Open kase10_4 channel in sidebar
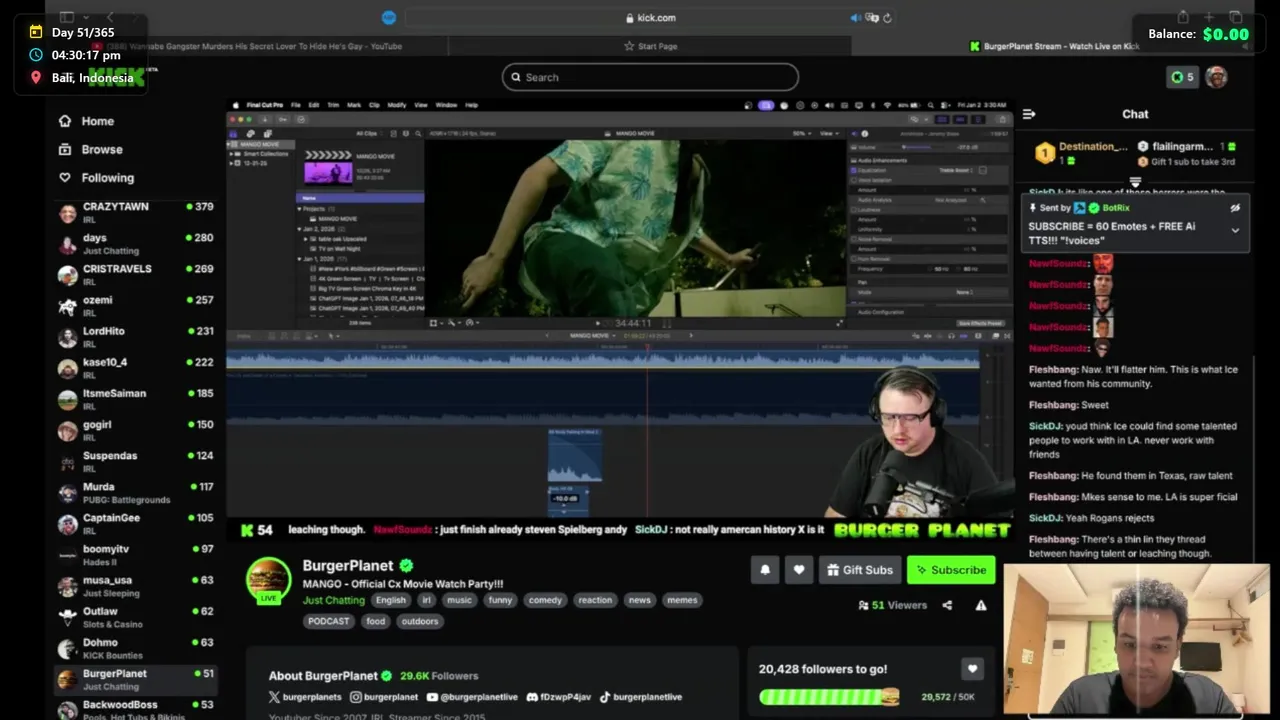 (x=136, y=368)
